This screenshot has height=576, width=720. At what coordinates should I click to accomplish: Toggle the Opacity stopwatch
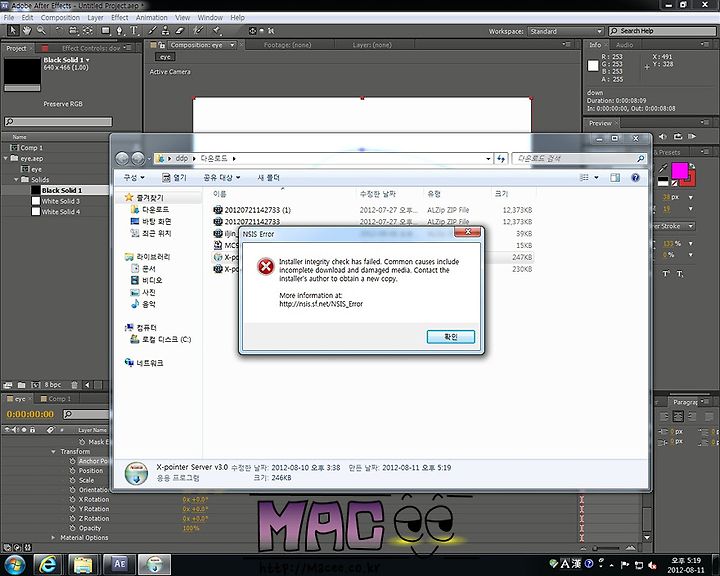[73, 528]
